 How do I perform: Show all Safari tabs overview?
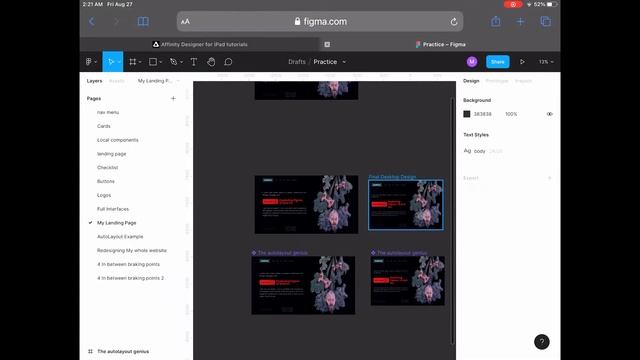pos(545,21)
